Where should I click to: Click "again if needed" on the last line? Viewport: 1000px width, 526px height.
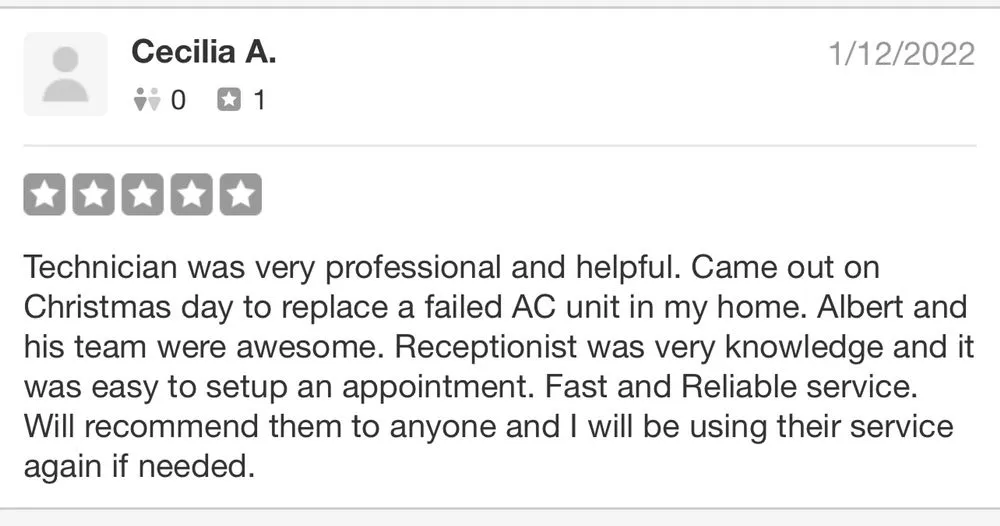[135, 466]
